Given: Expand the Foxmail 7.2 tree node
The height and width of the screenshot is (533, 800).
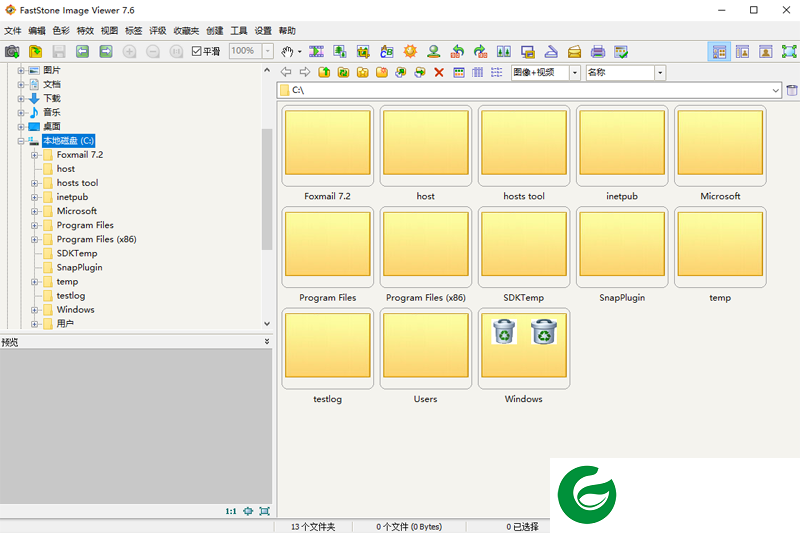Looking at the screenshot, I should (x=34, y=155).
